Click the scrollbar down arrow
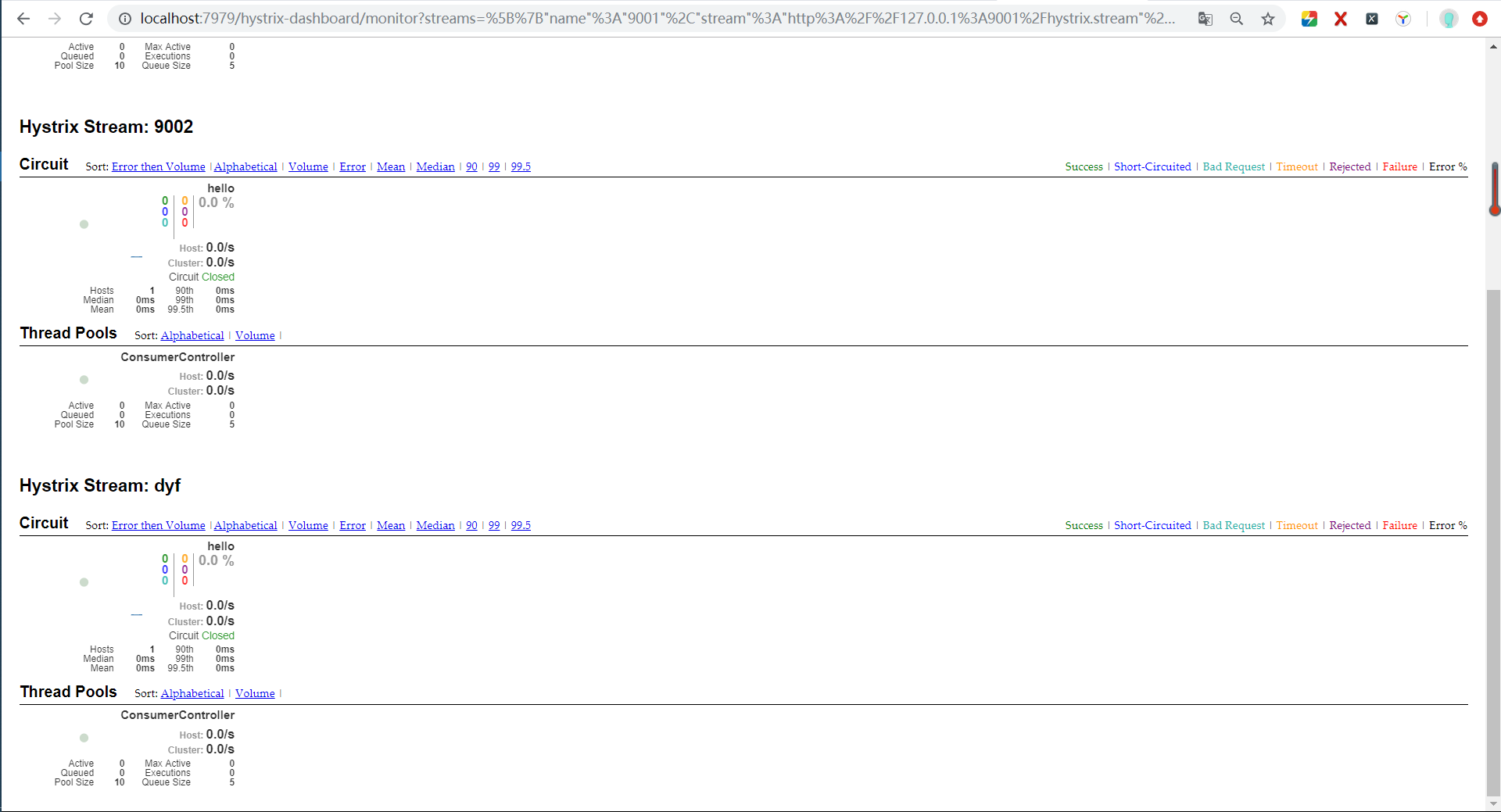This screenshot has height=812, width=1501. 1493,803
